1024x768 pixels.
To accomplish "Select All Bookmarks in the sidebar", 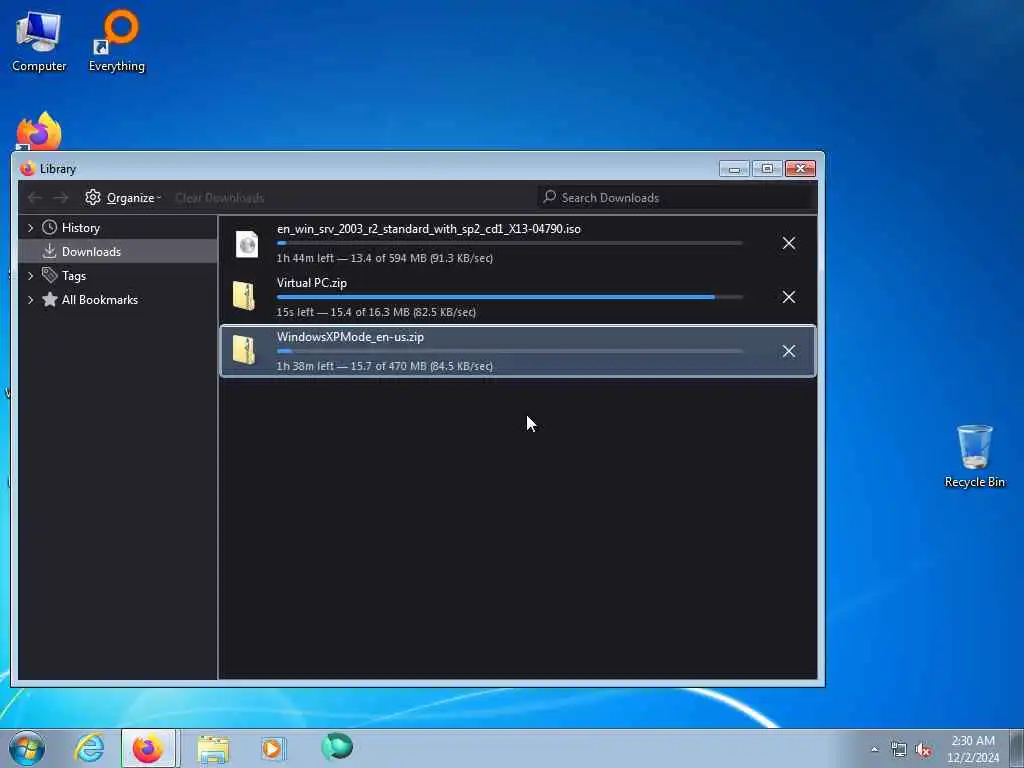I will (99, 300).
